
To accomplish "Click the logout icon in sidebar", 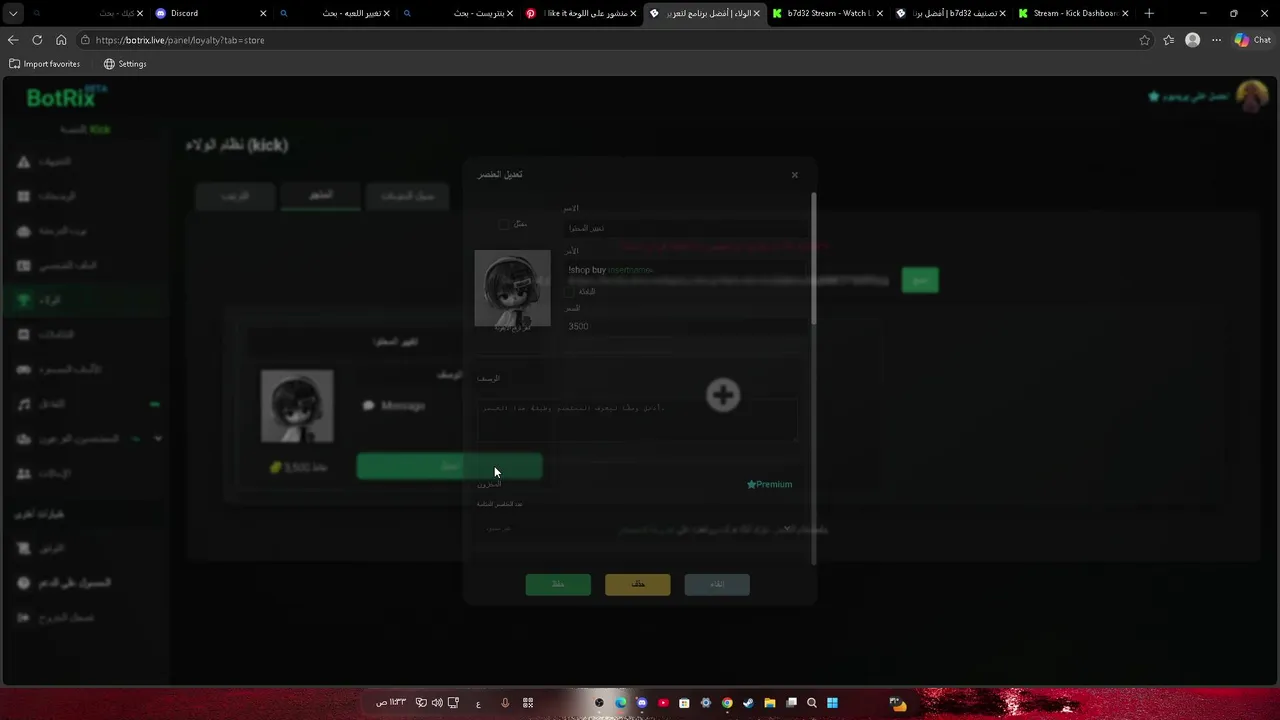I will pos(24,617).
